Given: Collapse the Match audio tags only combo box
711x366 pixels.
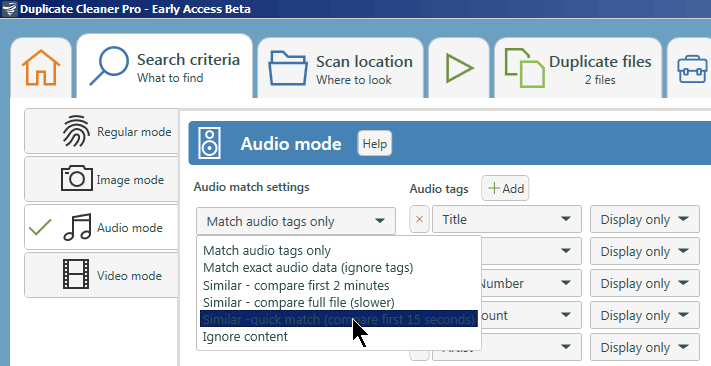Looking at the screenshot, I should tap(296, 221).
